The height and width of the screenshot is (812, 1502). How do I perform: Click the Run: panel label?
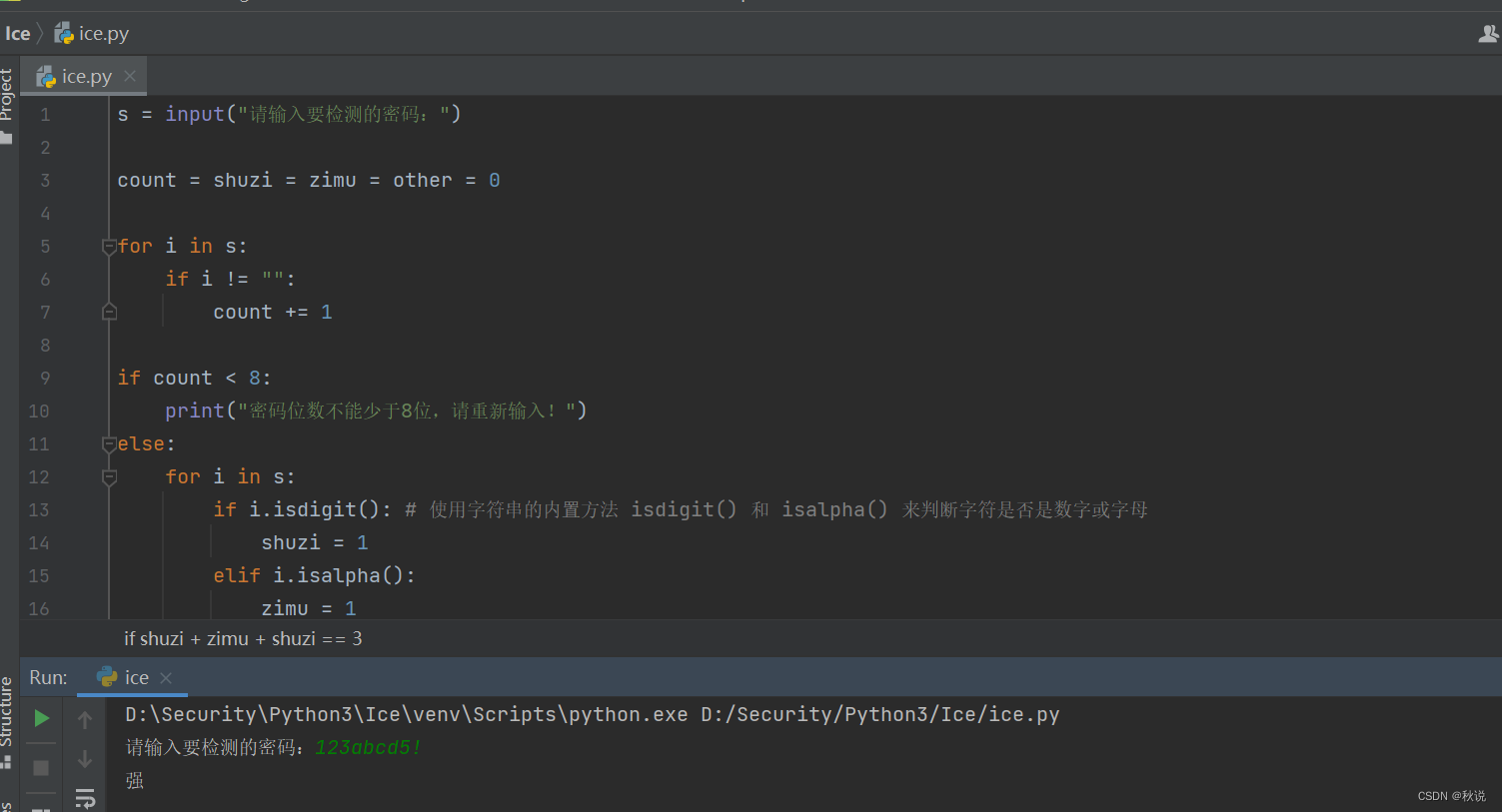pos(48,677)
